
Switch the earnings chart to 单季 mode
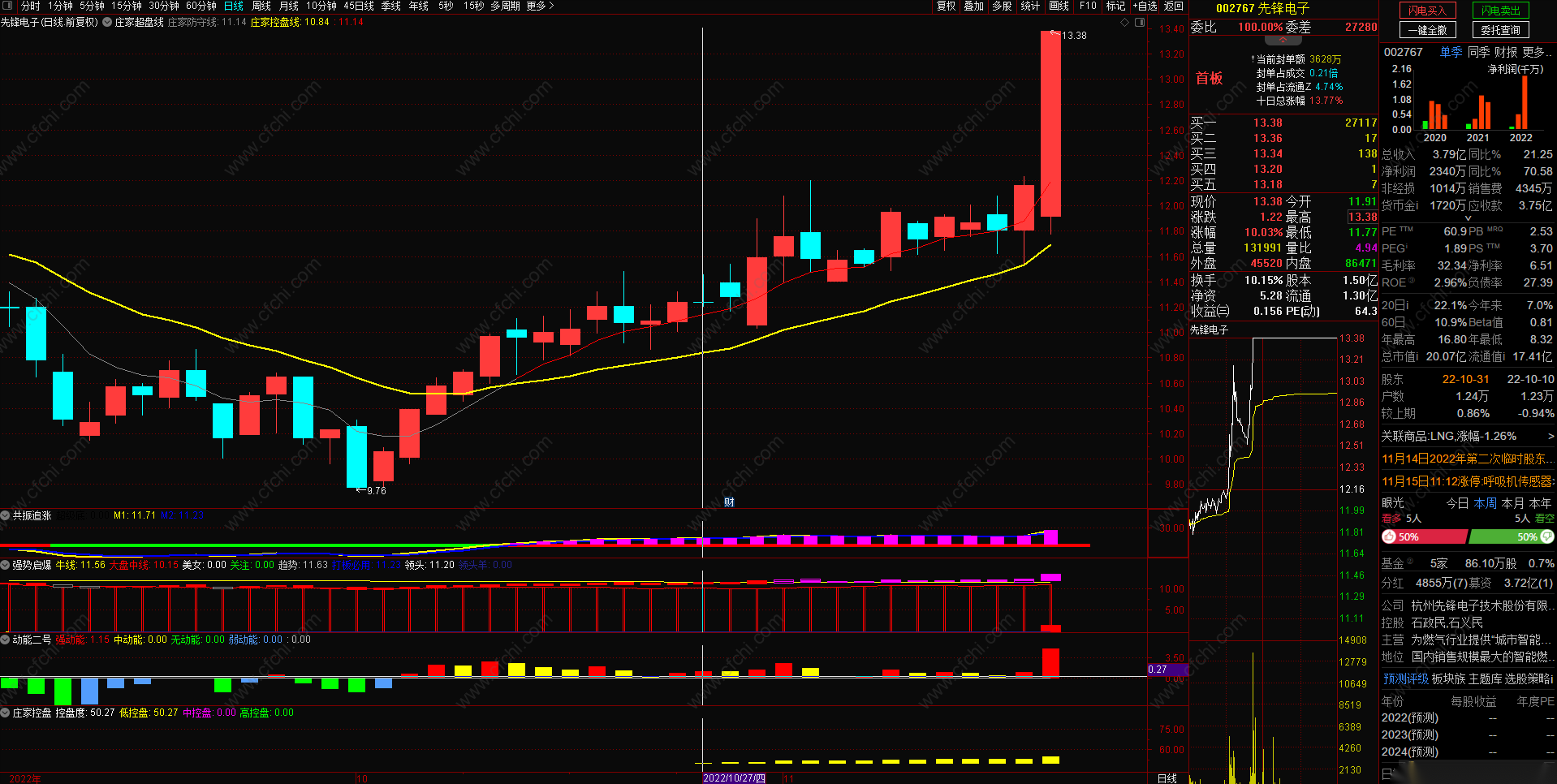tap(1451, 52)
